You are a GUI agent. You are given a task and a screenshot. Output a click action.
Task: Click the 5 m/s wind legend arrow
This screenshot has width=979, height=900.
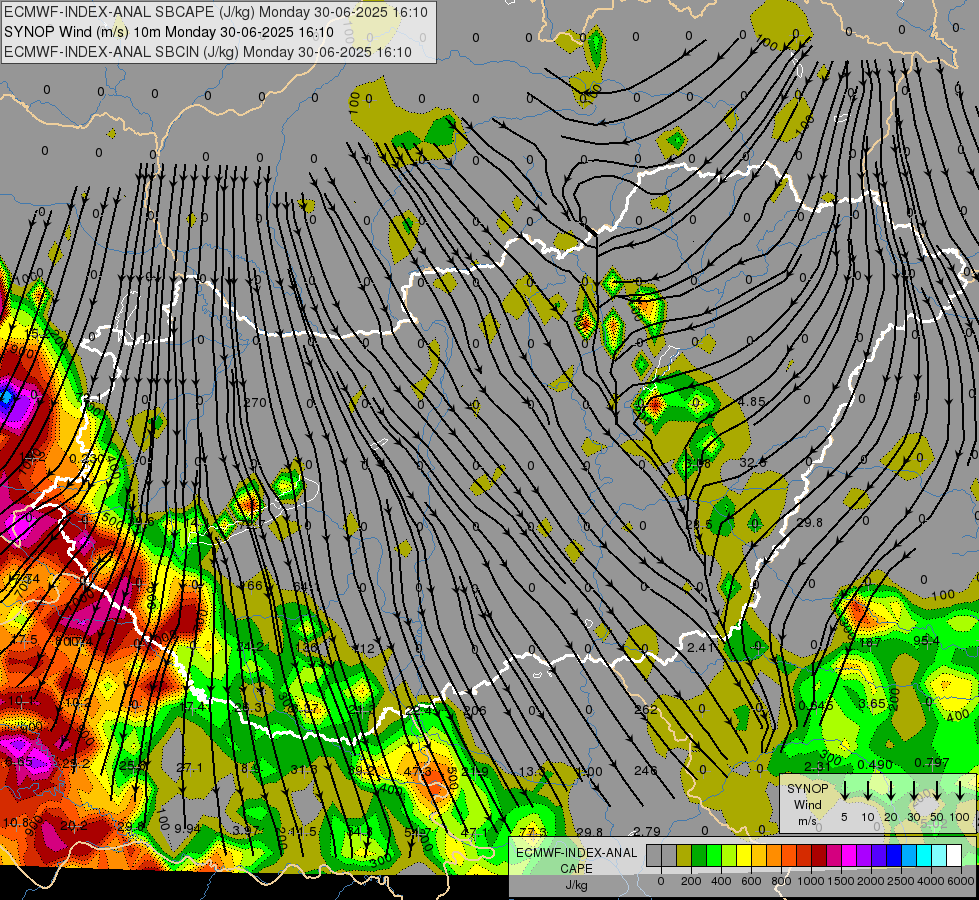[x=845, y=790]
